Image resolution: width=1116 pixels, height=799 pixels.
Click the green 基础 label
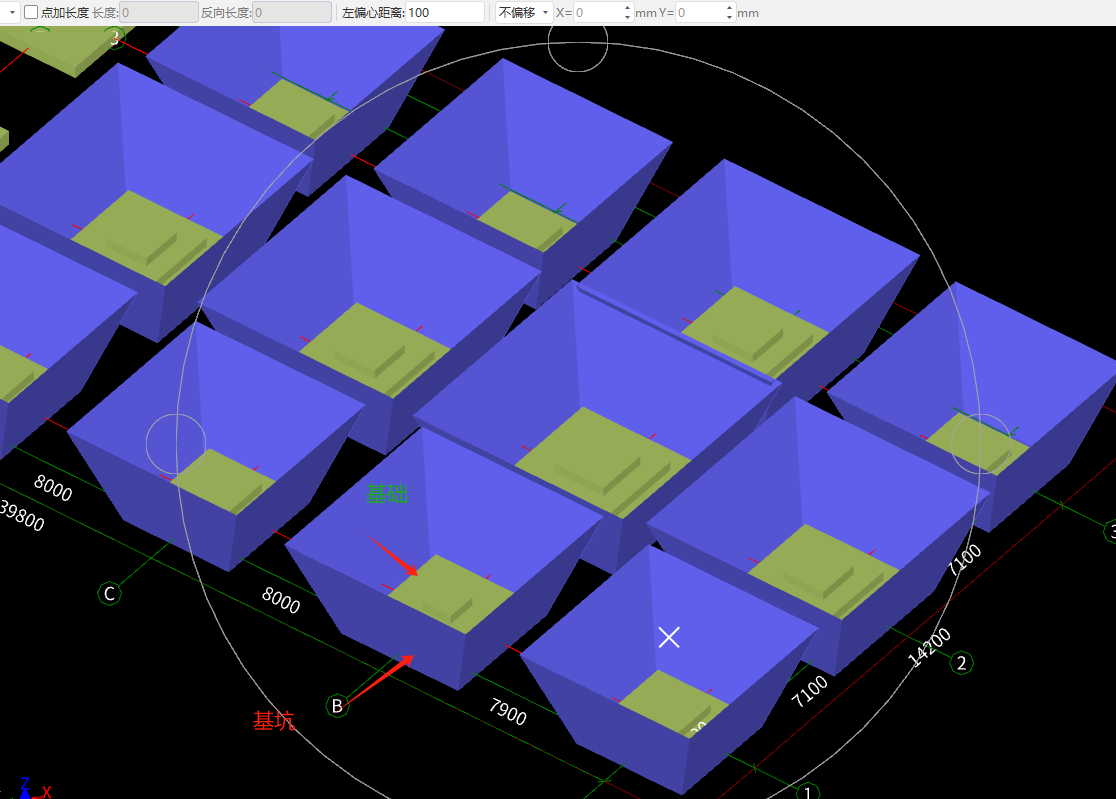[x=386, y=494]
